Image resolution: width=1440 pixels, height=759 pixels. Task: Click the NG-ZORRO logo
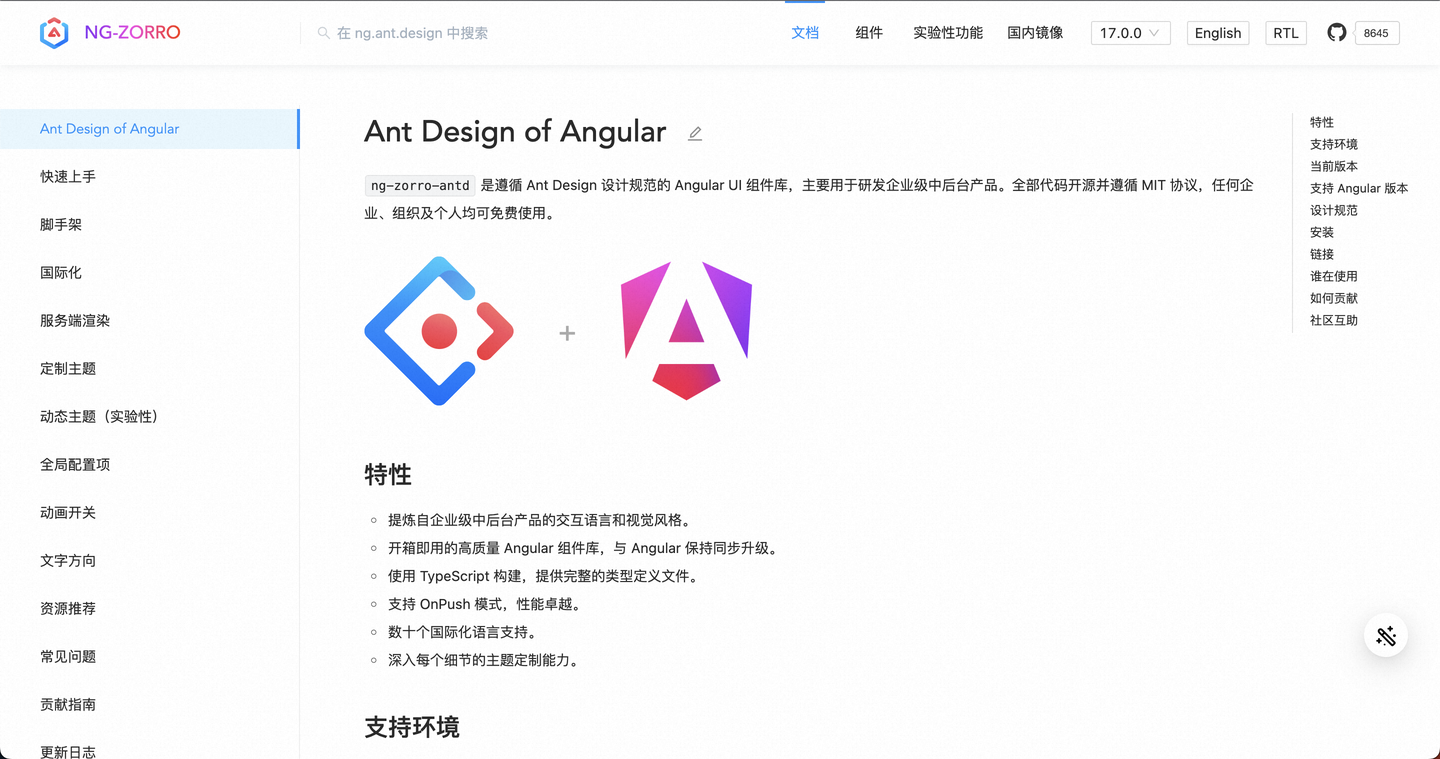click(x=110, y=31)
